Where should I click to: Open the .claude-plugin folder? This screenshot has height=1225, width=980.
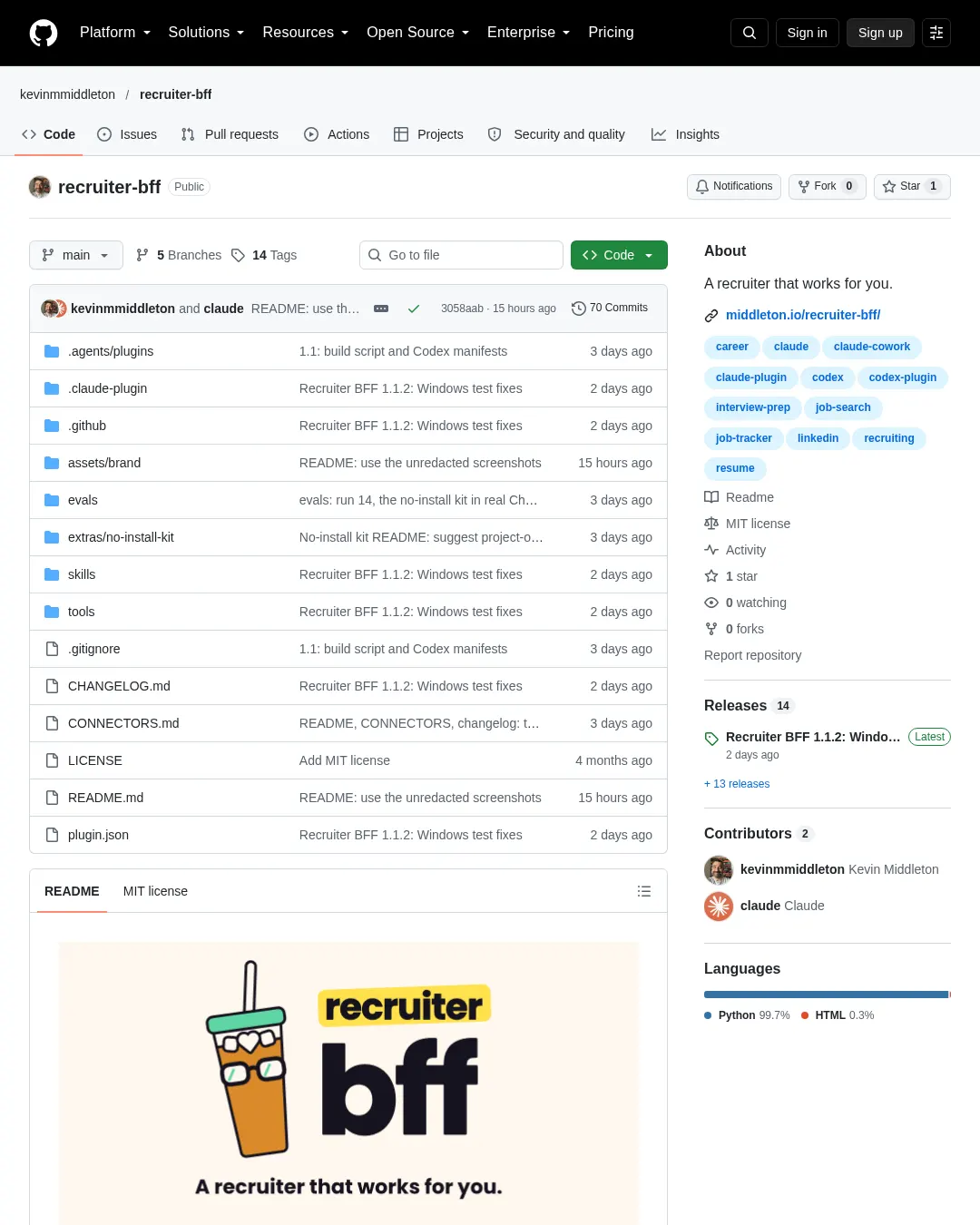[107, 388]
